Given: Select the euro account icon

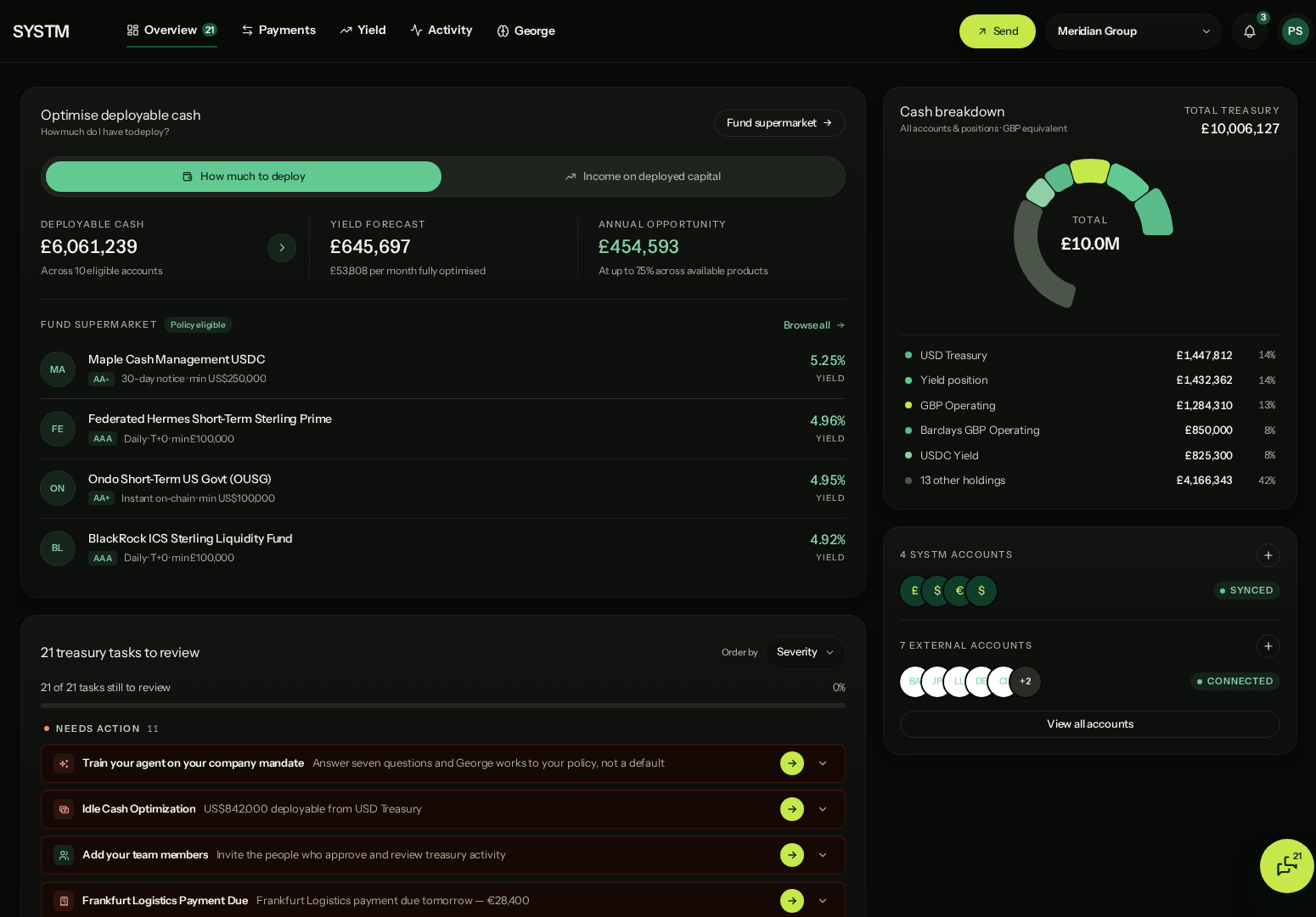Looking at the screenshot, I should (959, 591).
